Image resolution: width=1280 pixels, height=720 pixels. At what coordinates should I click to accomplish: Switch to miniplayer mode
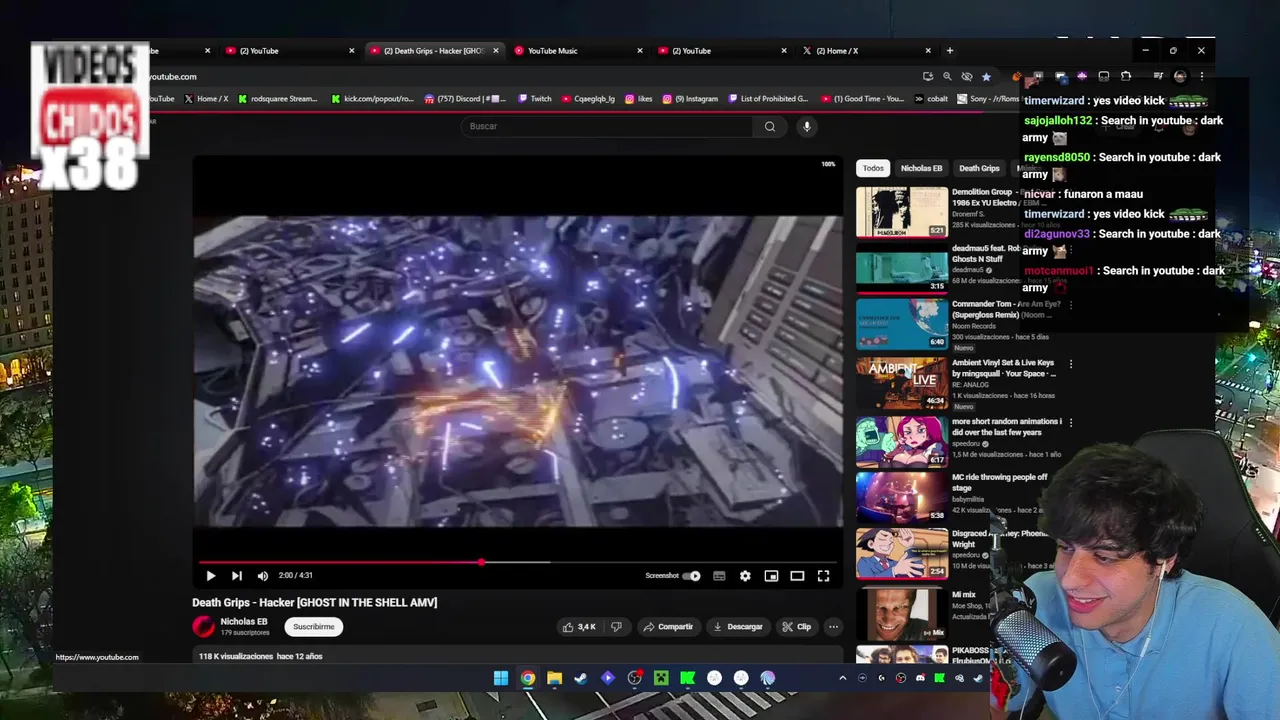(771, 576)
